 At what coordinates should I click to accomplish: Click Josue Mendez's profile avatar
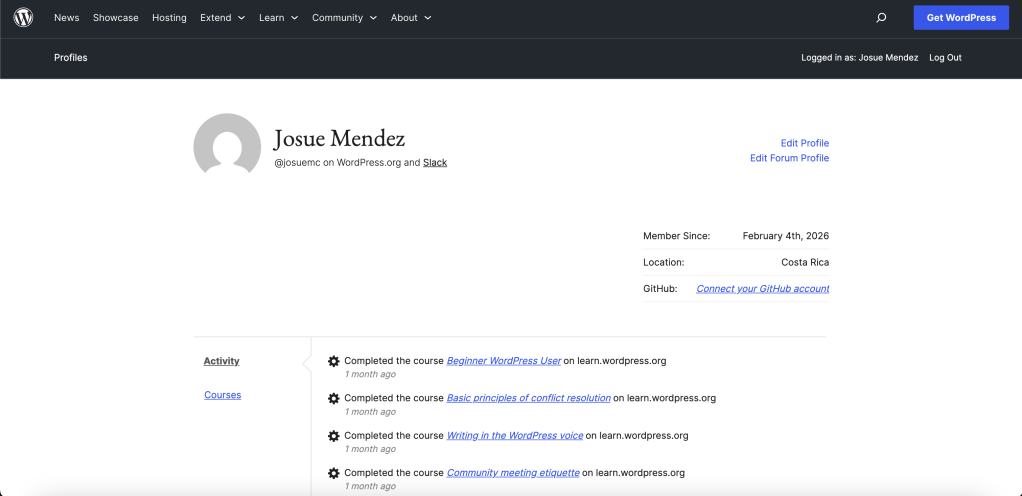point(227,146)
